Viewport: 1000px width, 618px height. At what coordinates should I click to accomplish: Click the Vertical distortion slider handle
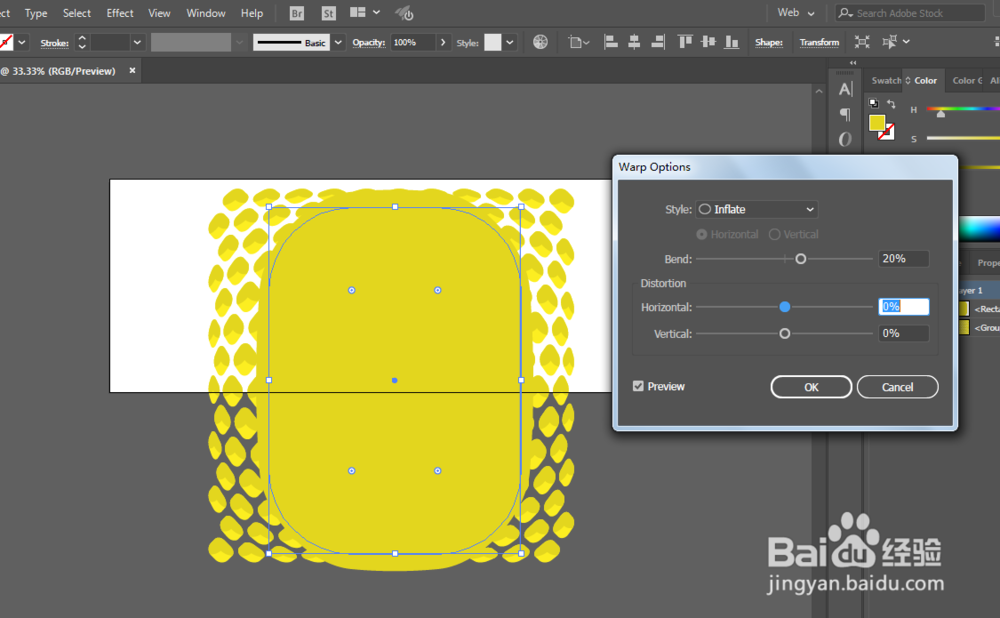(784, 334)
